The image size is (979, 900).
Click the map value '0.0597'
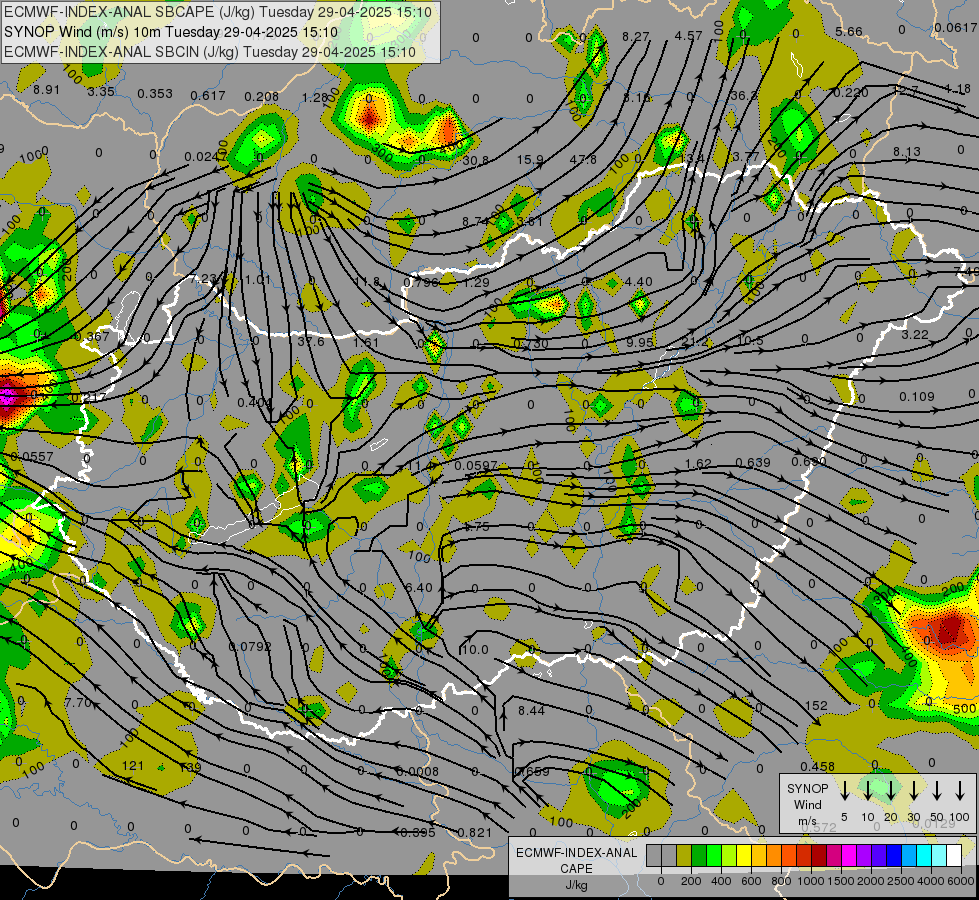[476, 465]
